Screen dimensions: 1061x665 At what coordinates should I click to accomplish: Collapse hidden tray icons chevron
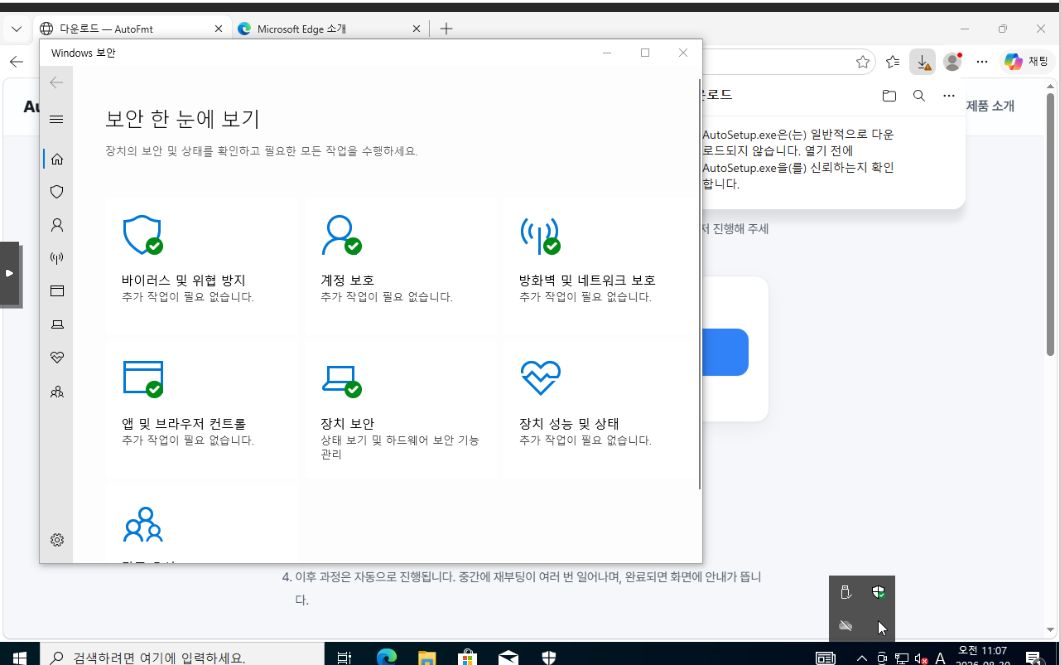click(861, 658)
